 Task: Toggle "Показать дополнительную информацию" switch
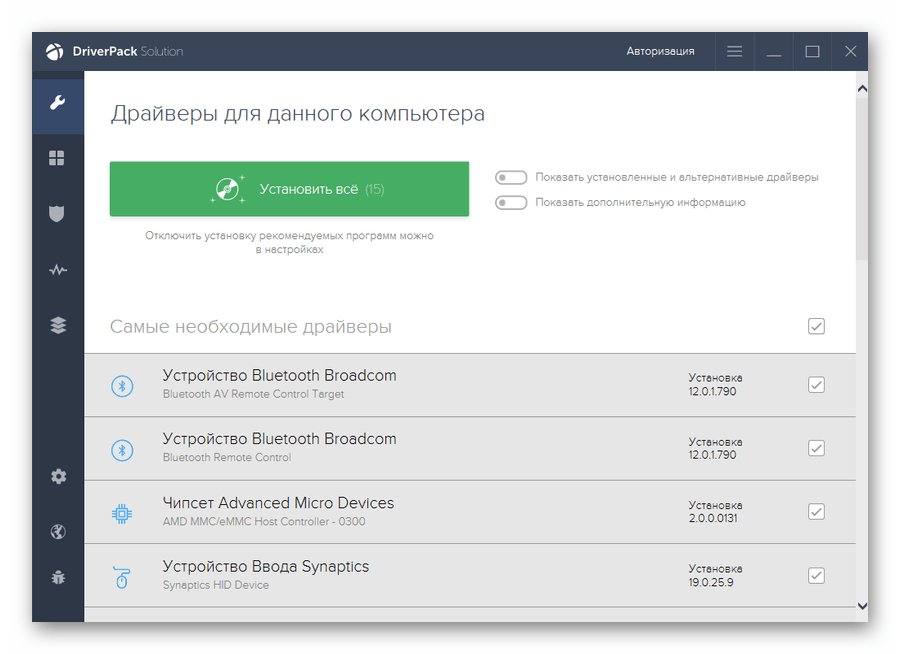511,202
